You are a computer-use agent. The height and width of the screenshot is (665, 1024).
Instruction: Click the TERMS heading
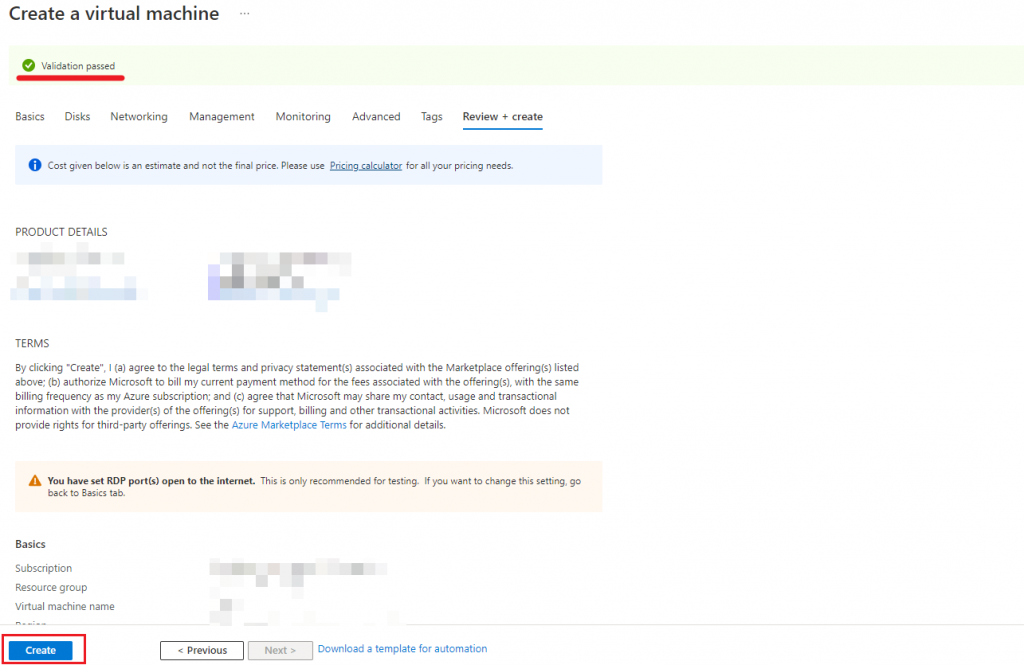pyautogui.click(x=32, y=343)
